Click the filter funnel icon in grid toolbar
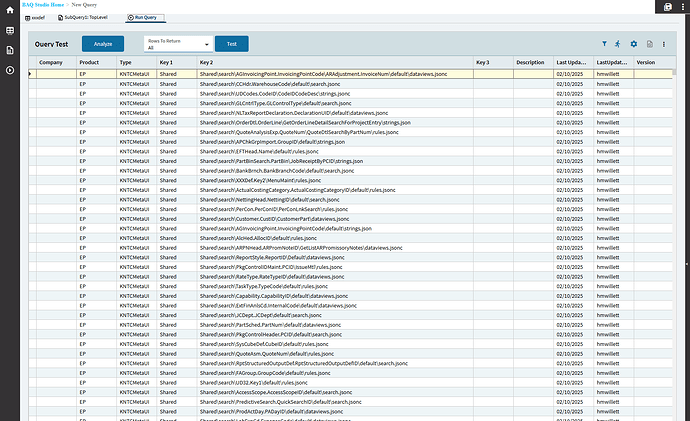The image size is (690, 421). tap(604, 44)
